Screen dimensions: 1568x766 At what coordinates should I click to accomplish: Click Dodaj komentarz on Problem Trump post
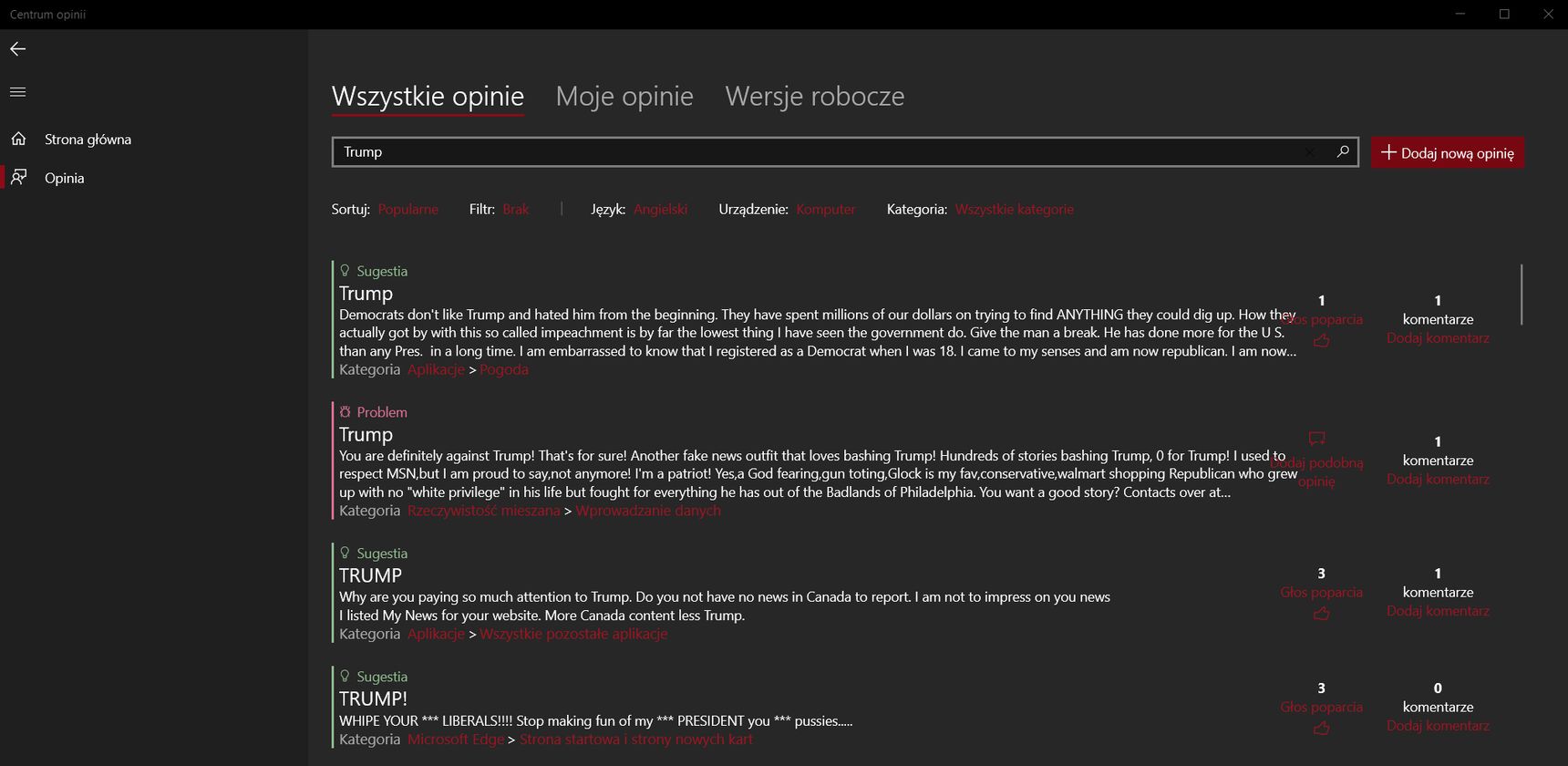click(x=1438, y=479)
